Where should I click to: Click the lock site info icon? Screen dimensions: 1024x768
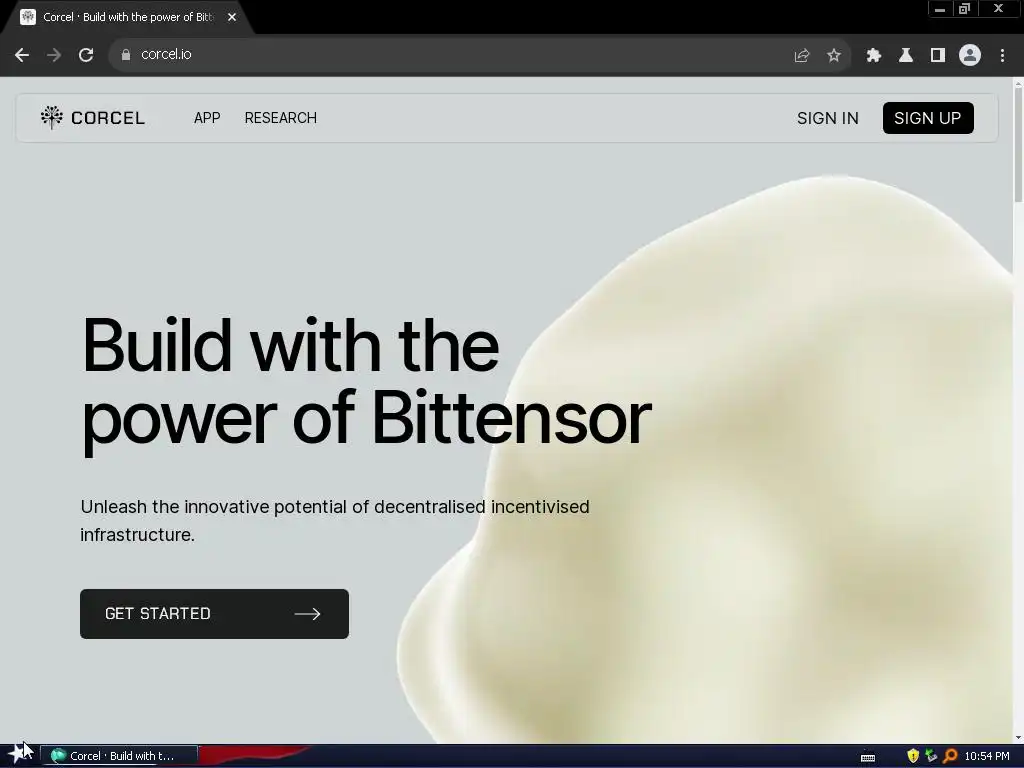pos(125,55)
